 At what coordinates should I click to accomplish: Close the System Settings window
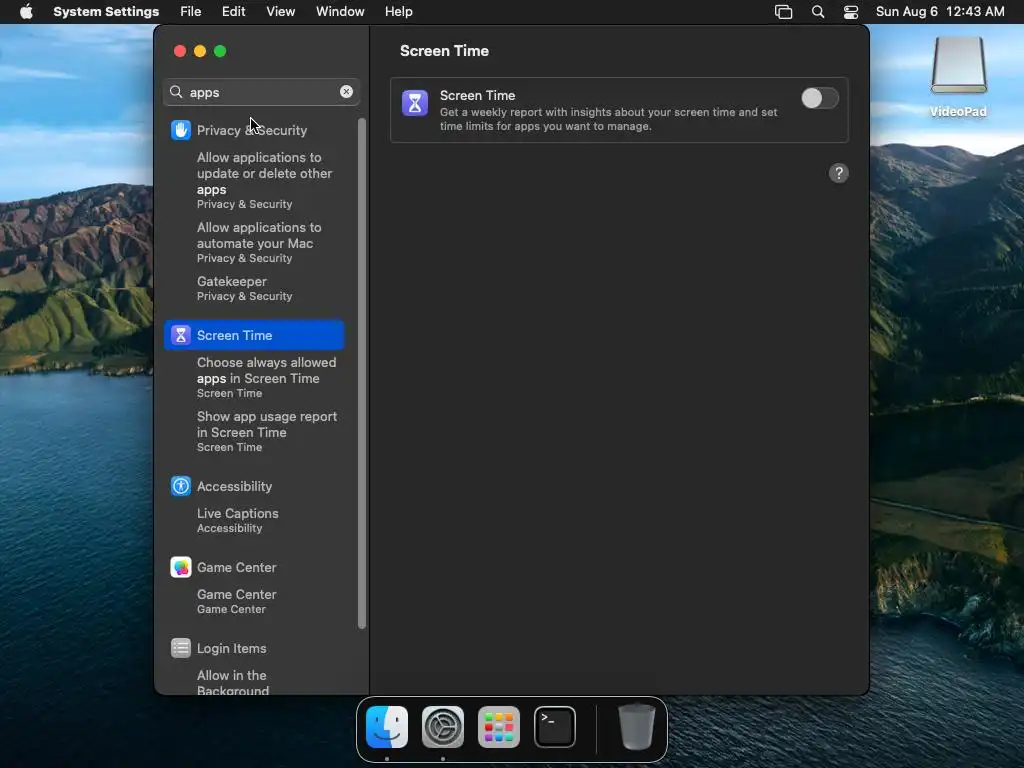click(180, 51)
